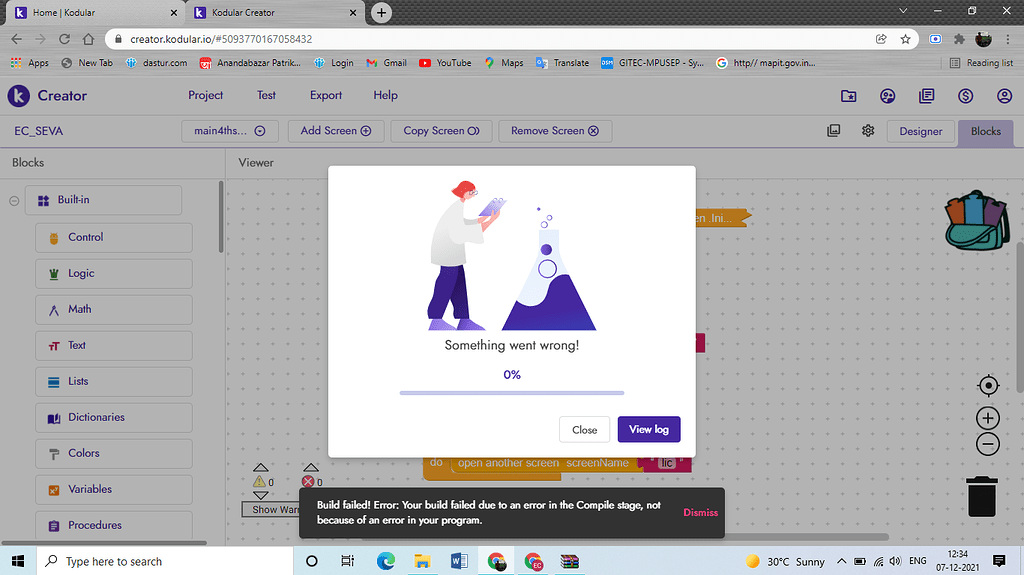The image size is (1024, 575).
Task: Reload the current page
Action: click(x=64, y=39)
